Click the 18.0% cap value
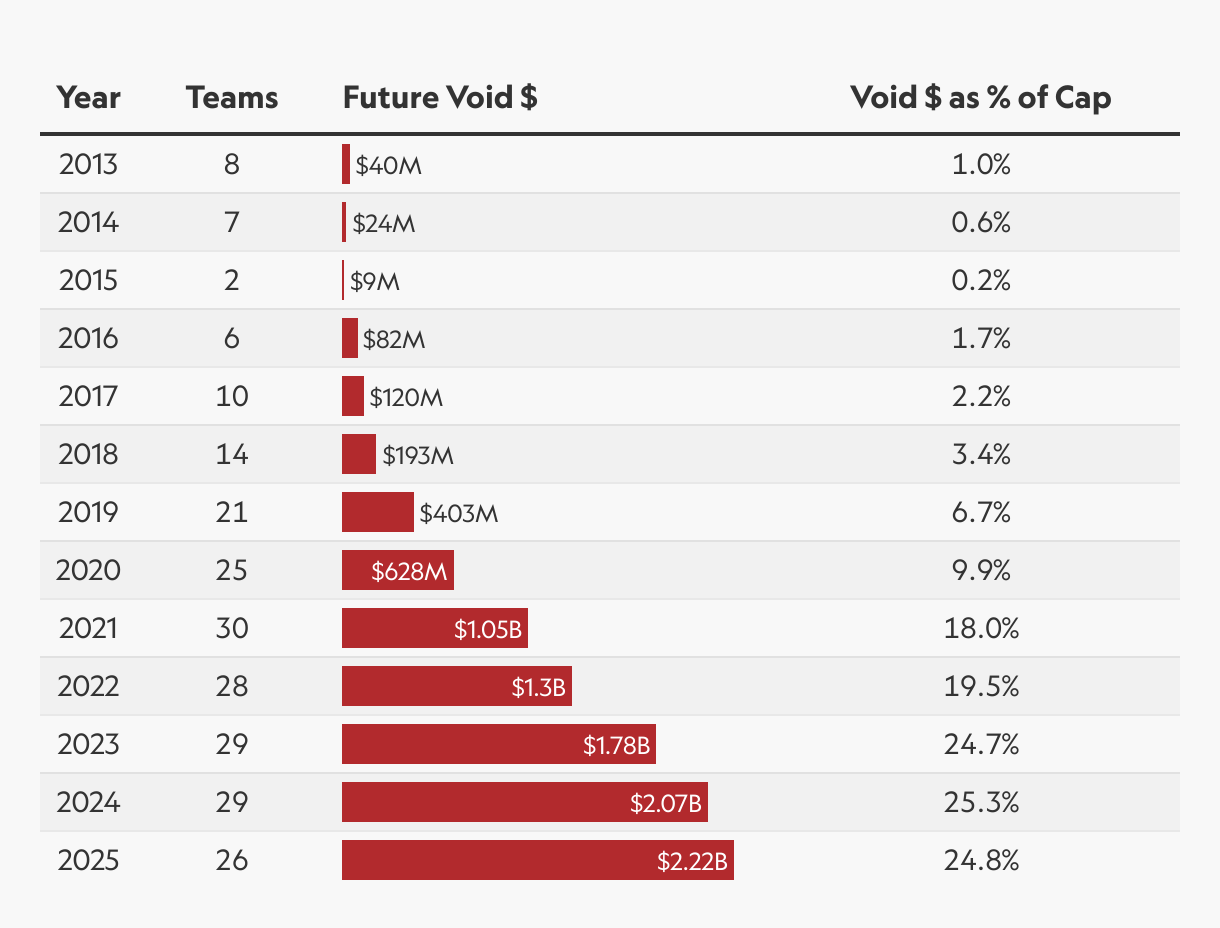The width and height of the screenshot is (1220, 928). tap(980, 628)
